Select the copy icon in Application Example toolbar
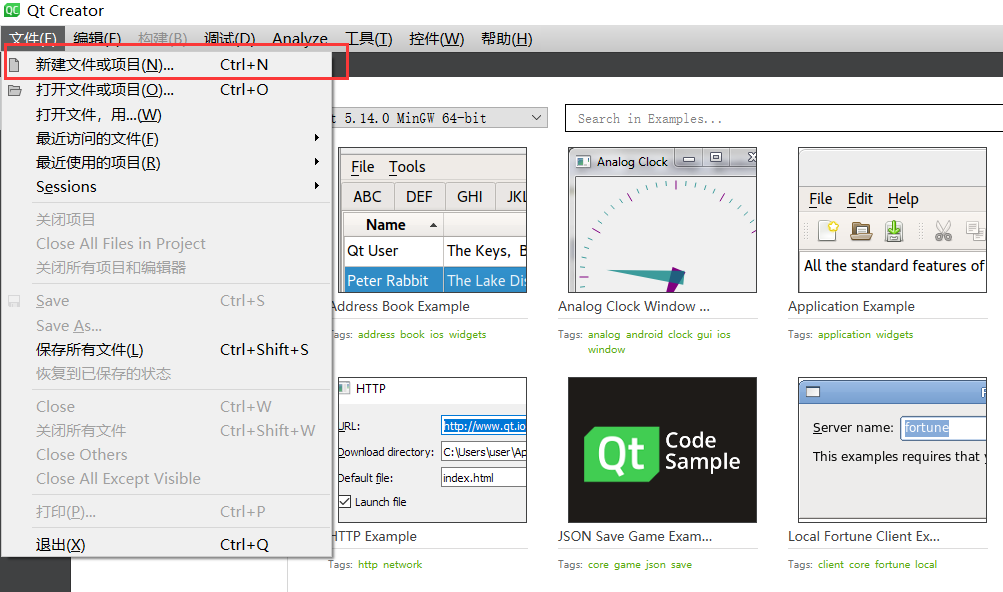 tap(976, 231)
